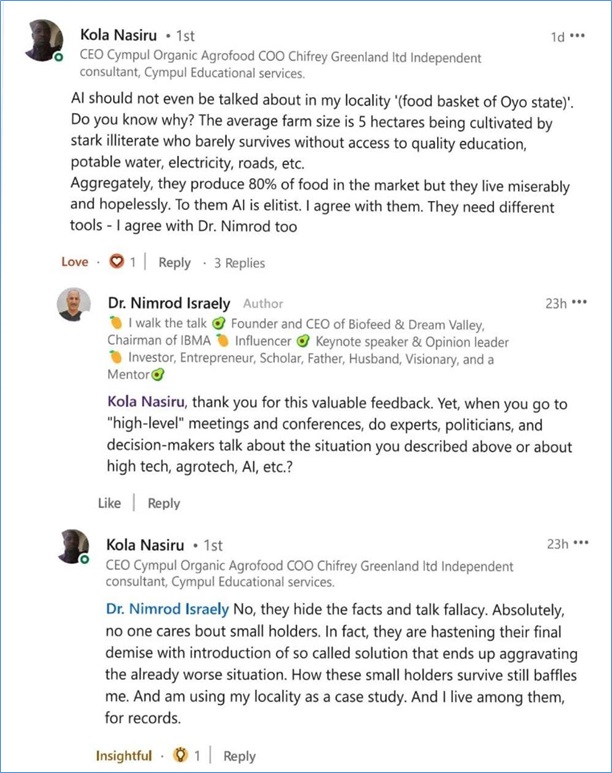Open the three-dot menu on Kola's last reply
612x773 pixels.
(583, 544)
